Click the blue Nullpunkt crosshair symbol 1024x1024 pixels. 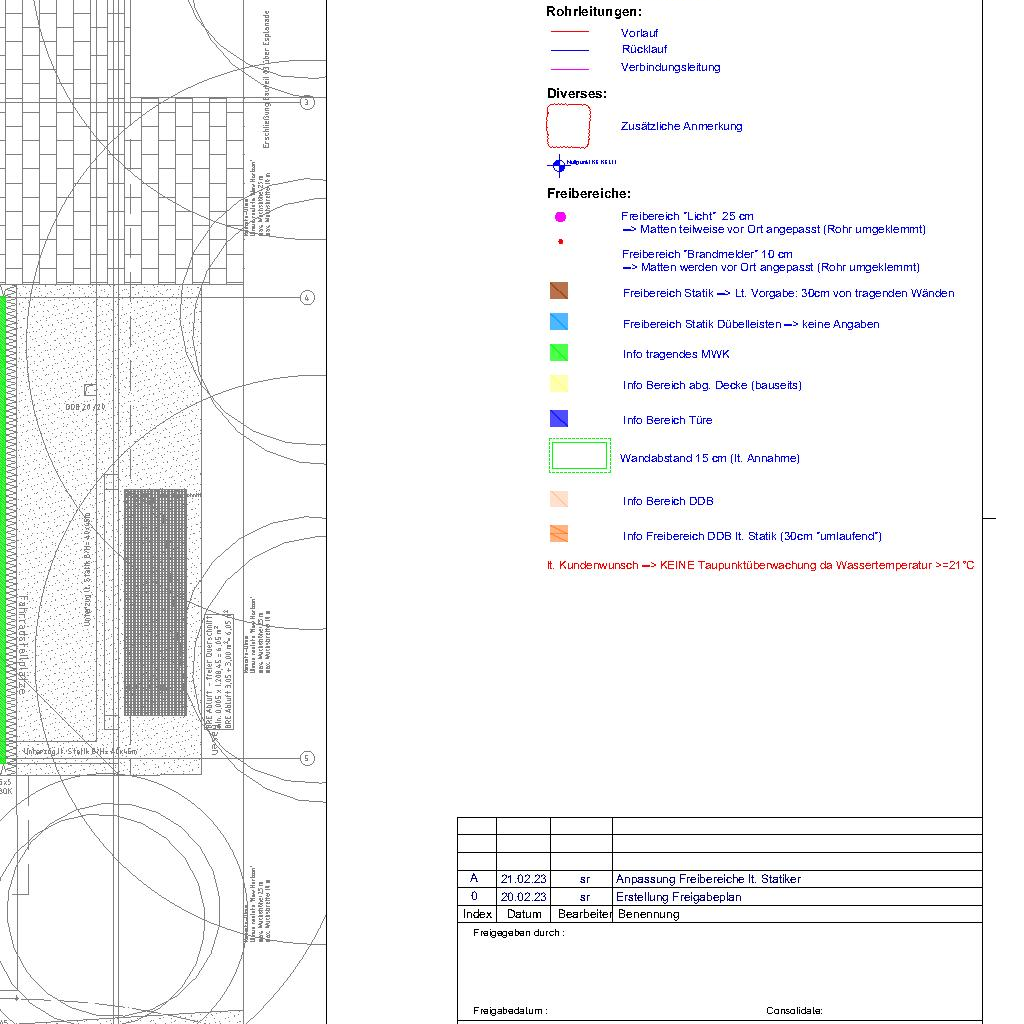click(x=558, y=165)
